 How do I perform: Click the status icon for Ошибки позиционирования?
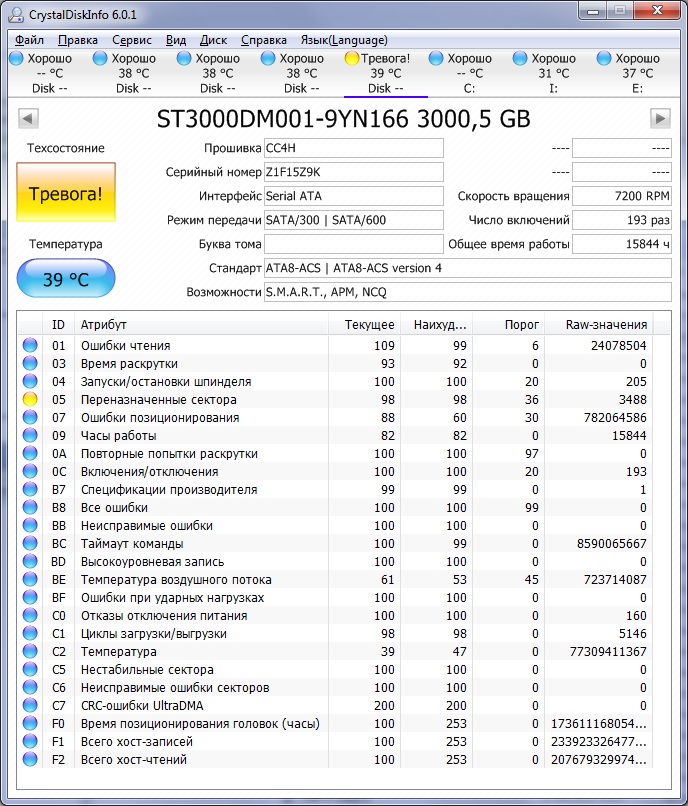(30, 417)
